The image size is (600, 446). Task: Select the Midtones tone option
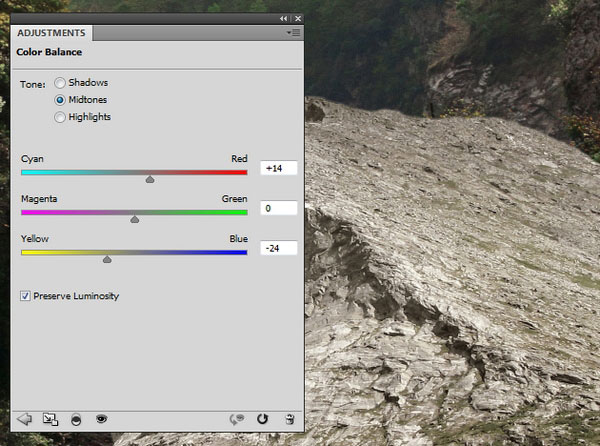point(60,100)
